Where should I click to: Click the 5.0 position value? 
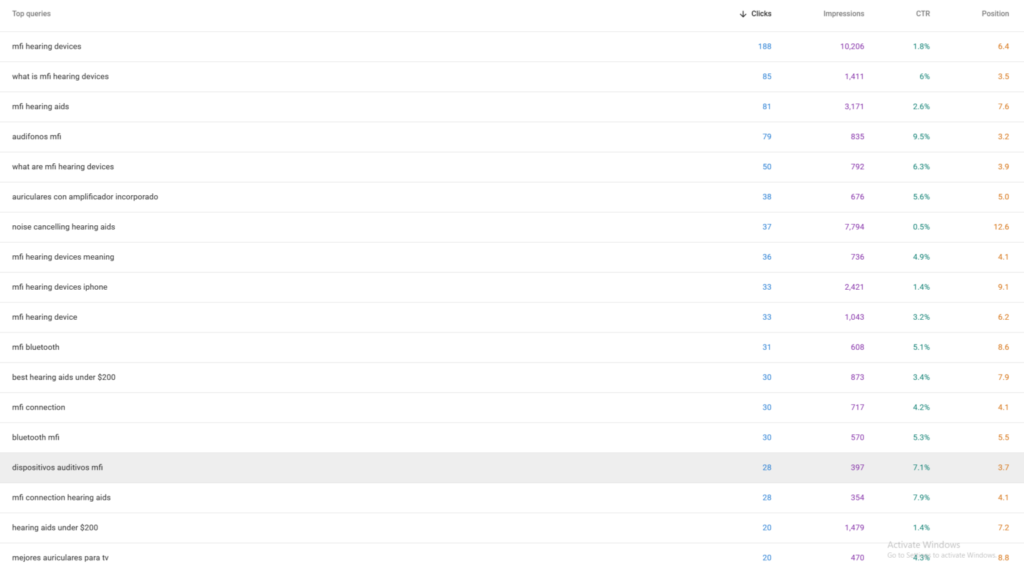pos(1003,197)
